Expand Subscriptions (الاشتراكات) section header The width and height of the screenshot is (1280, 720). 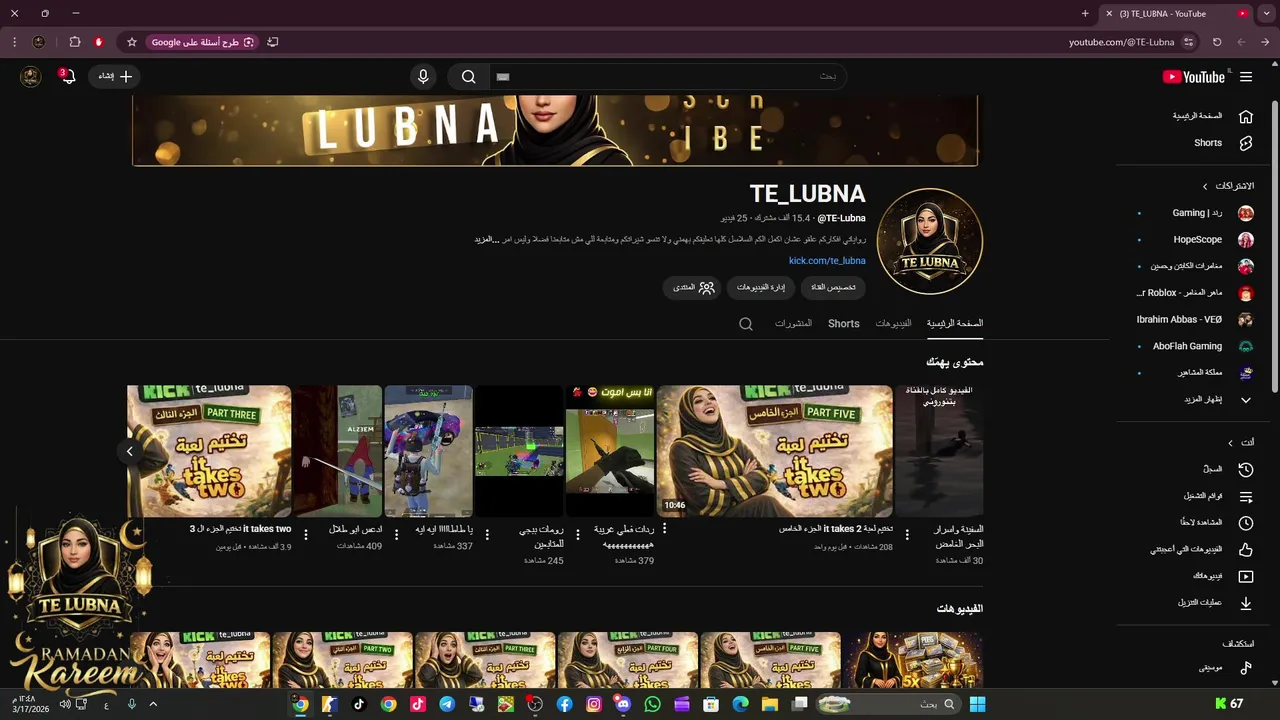coord(1227,186)
